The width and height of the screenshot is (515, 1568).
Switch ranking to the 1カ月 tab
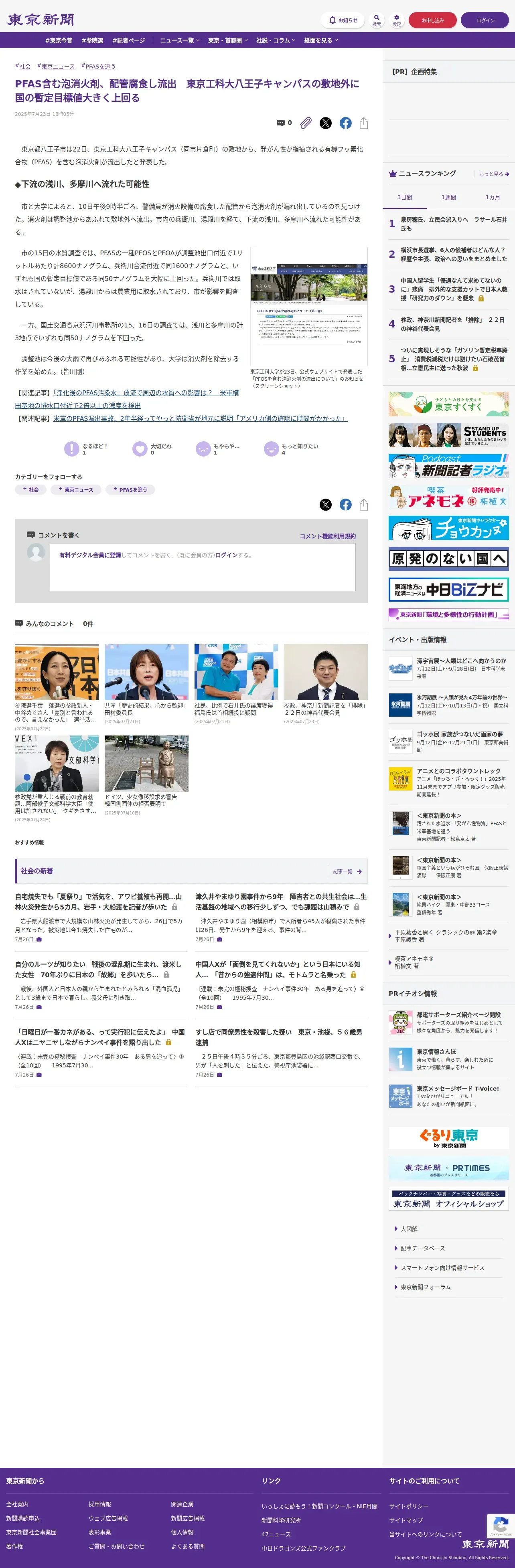pyautogui.click(x=493, y=197)
